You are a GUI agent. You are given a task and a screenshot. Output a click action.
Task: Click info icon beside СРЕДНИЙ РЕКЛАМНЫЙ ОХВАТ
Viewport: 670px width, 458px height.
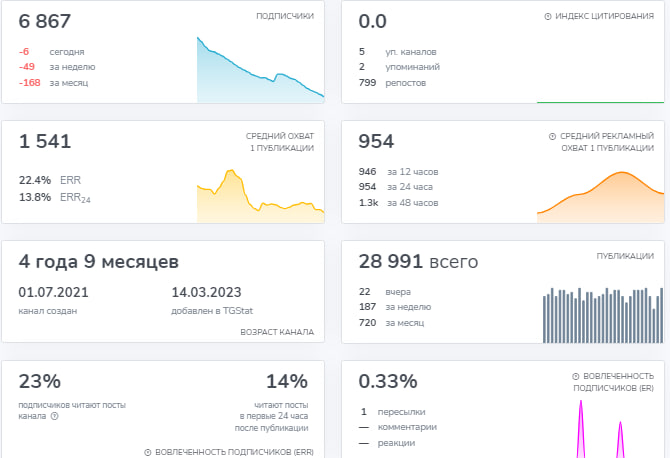point(553,135)
